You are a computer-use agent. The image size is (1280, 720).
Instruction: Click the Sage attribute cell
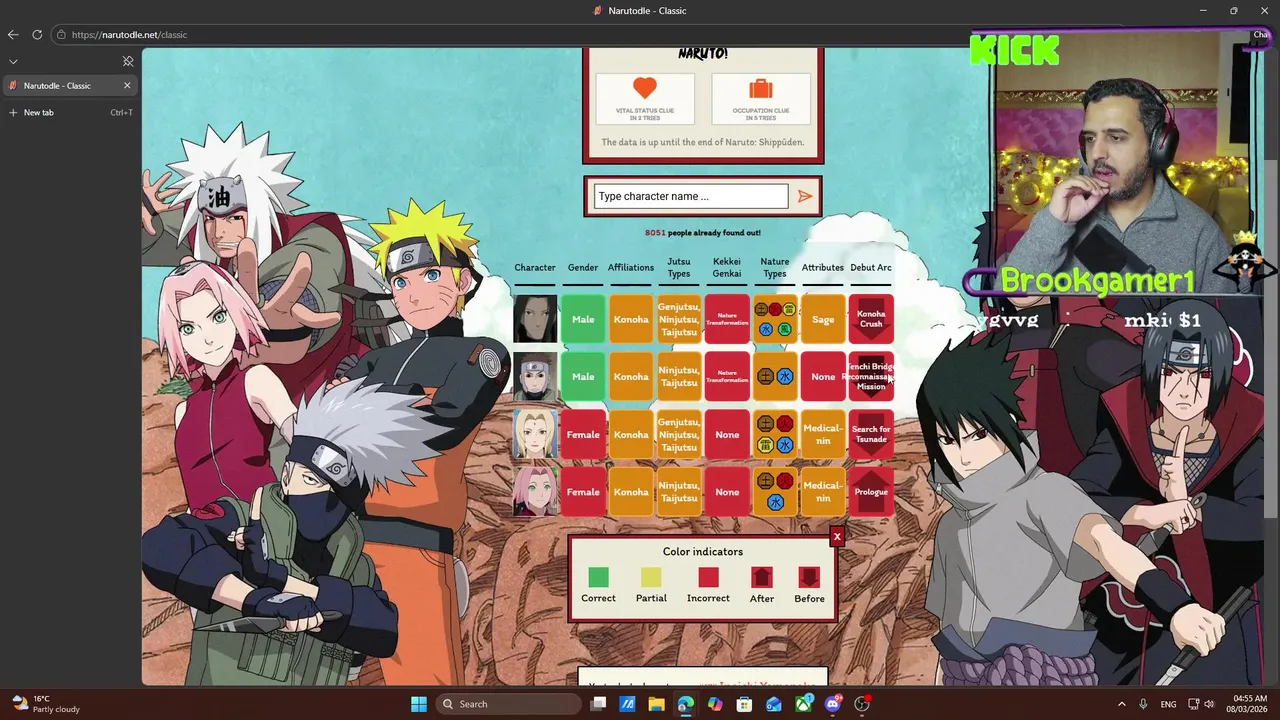(x=823, y=319)
